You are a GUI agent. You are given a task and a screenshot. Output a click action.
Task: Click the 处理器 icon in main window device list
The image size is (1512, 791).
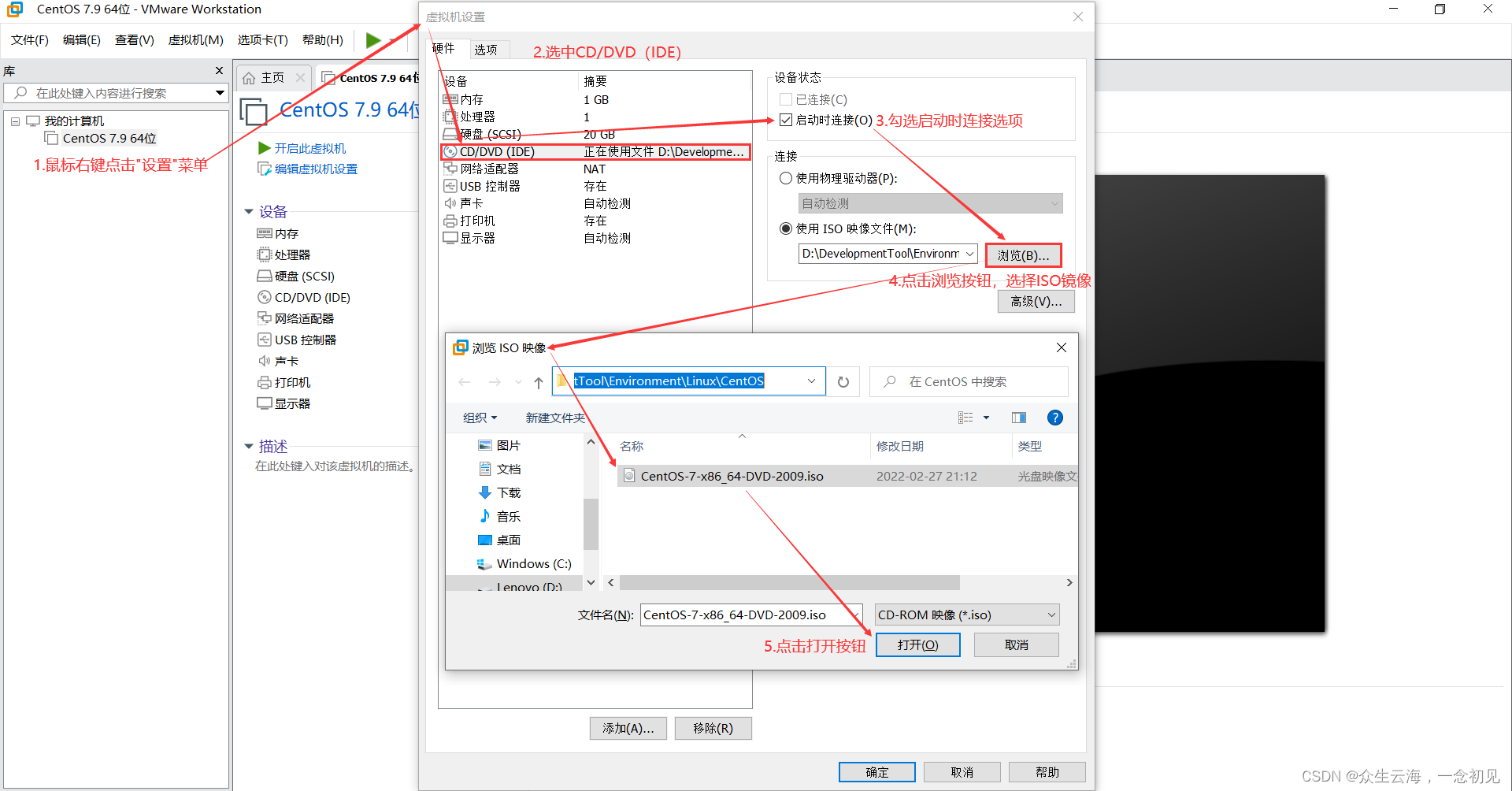click(x=265, y=254)
